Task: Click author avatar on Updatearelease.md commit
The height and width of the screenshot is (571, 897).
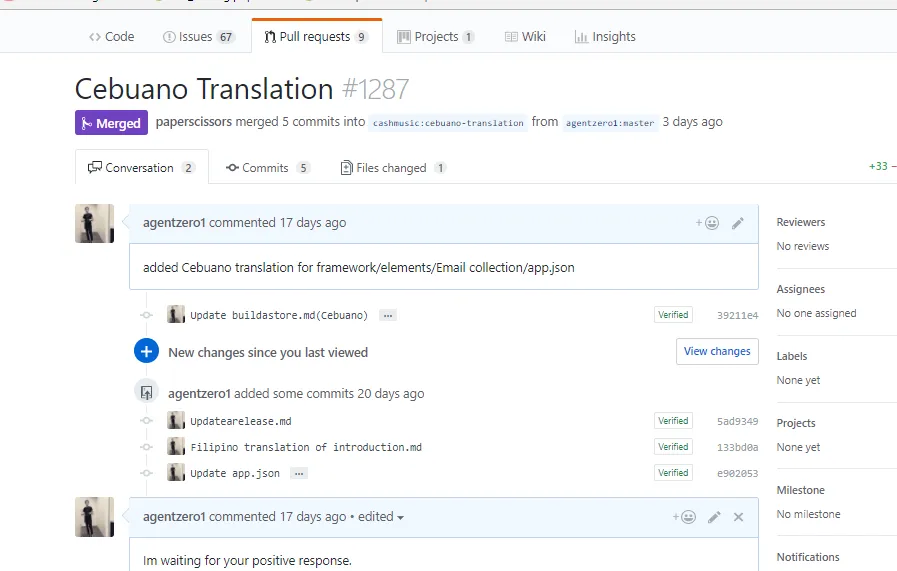Action: coord(176,421)
